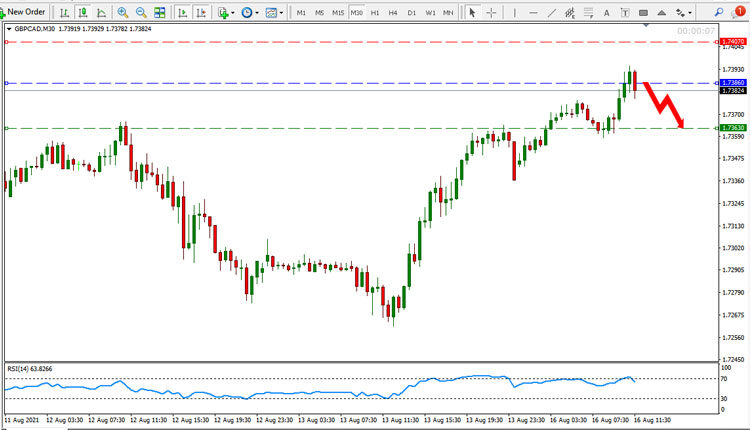Select the H1 timeframe
750x430 pixels.
375,13
